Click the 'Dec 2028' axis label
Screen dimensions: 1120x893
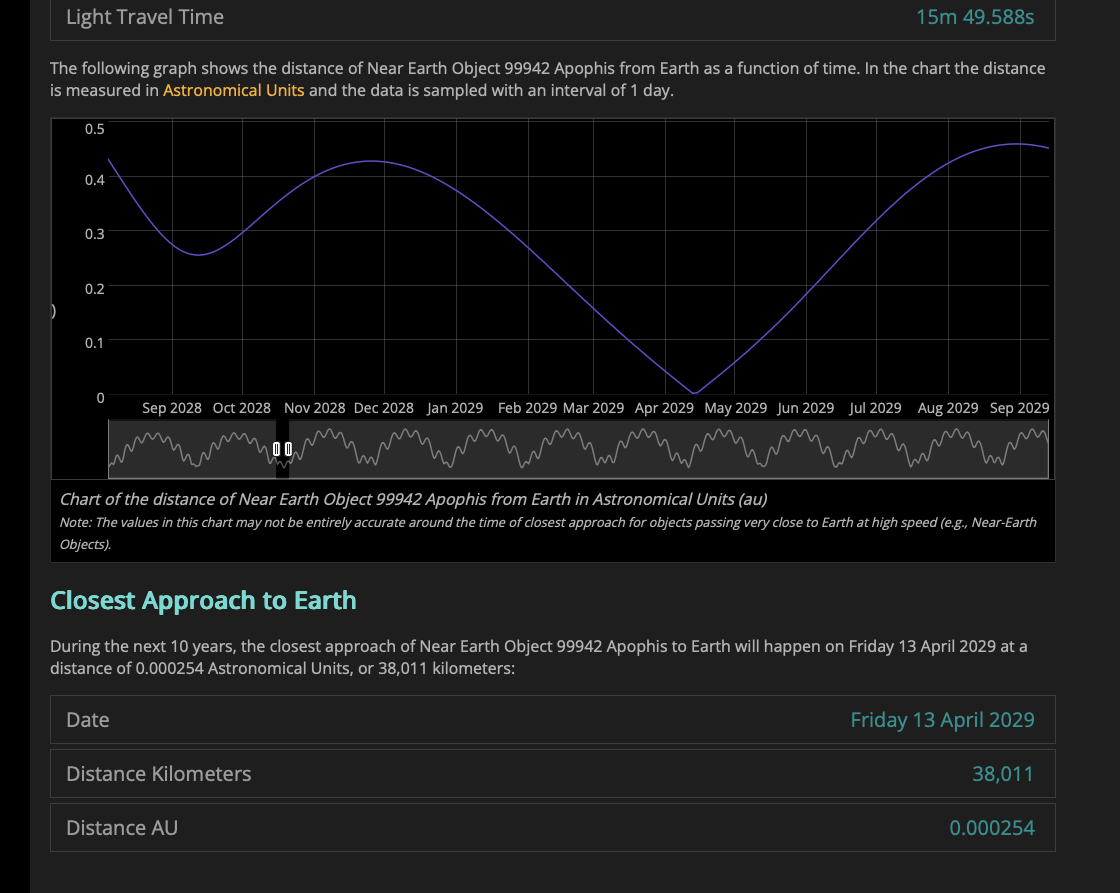pyautogui.click(x=384, y=408)
